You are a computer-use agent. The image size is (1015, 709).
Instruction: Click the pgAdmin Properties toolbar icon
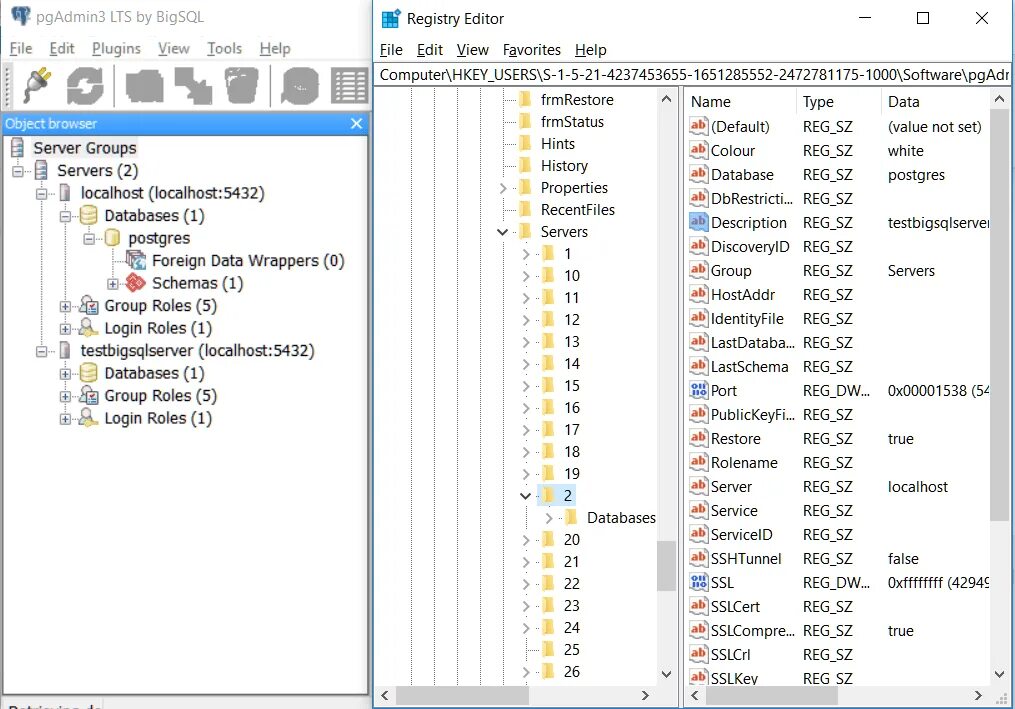pyautogui.click(x=144, y=85)
